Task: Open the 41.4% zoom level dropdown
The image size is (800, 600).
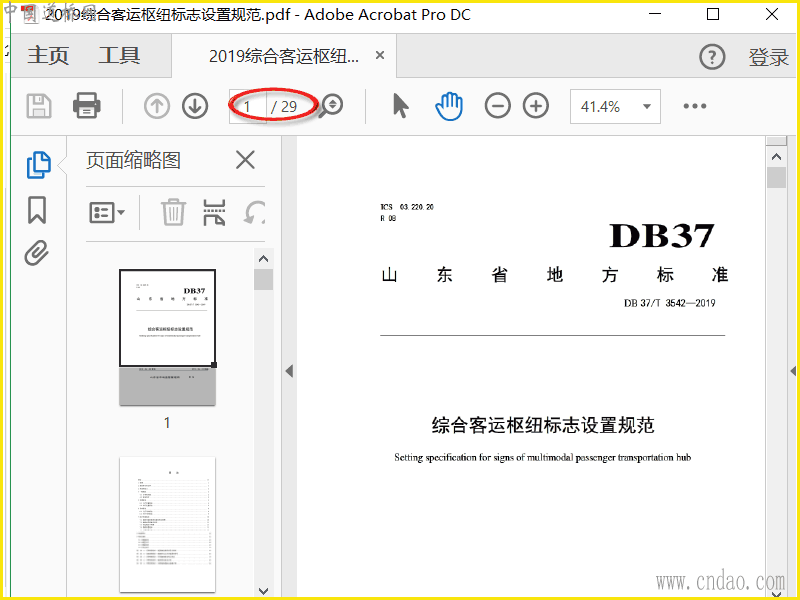Action: (x=615, y=106)
